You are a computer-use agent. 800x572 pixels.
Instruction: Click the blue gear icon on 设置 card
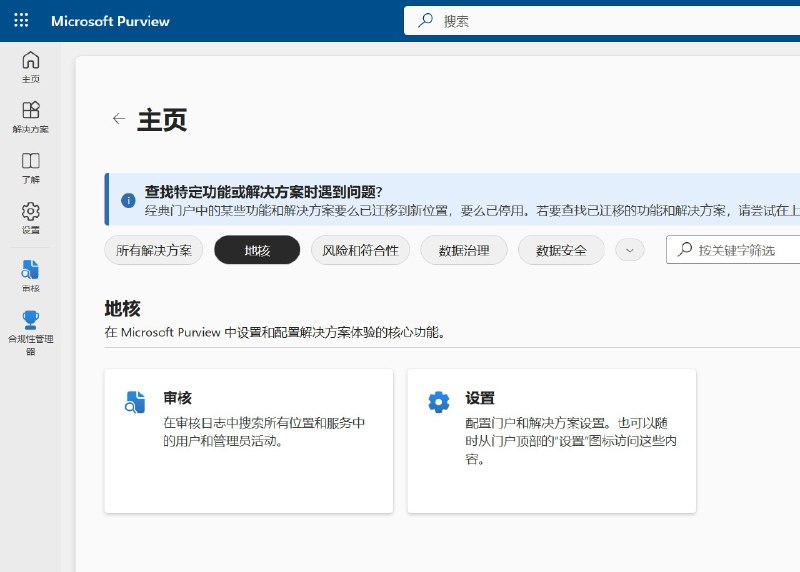tap(438, 402)
